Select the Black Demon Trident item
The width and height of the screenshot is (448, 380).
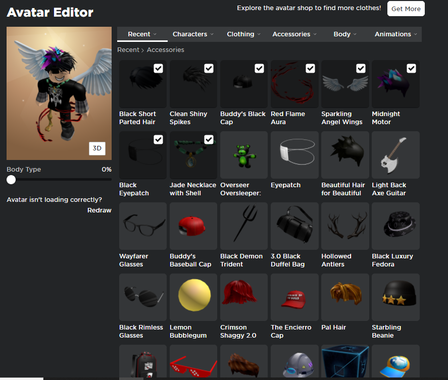click(x=244, y=226)
